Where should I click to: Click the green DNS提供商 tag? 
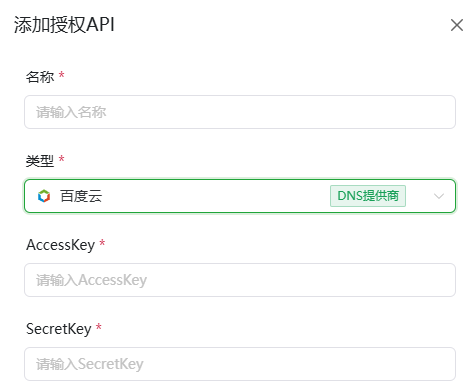368,196
